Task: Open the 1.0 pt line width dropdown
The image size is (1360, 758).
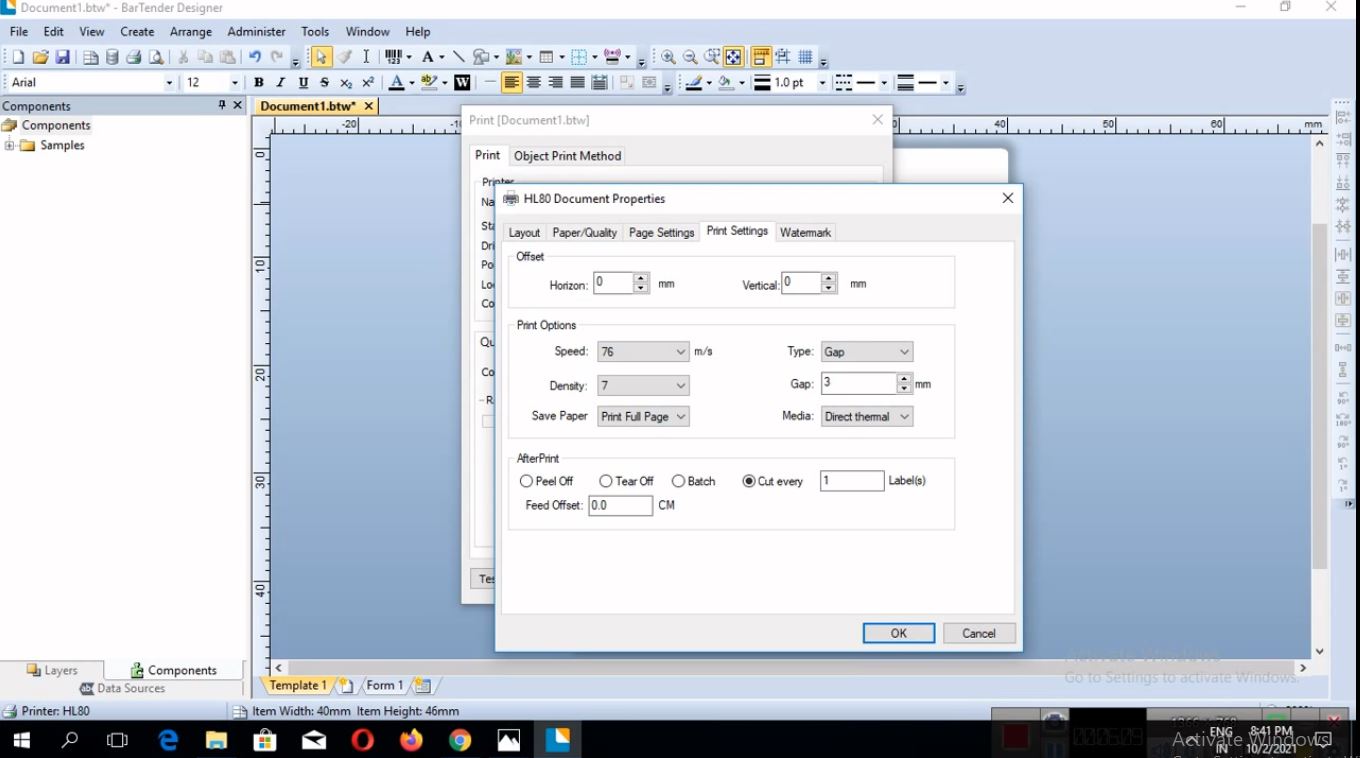Action: [x=823, y=83]
